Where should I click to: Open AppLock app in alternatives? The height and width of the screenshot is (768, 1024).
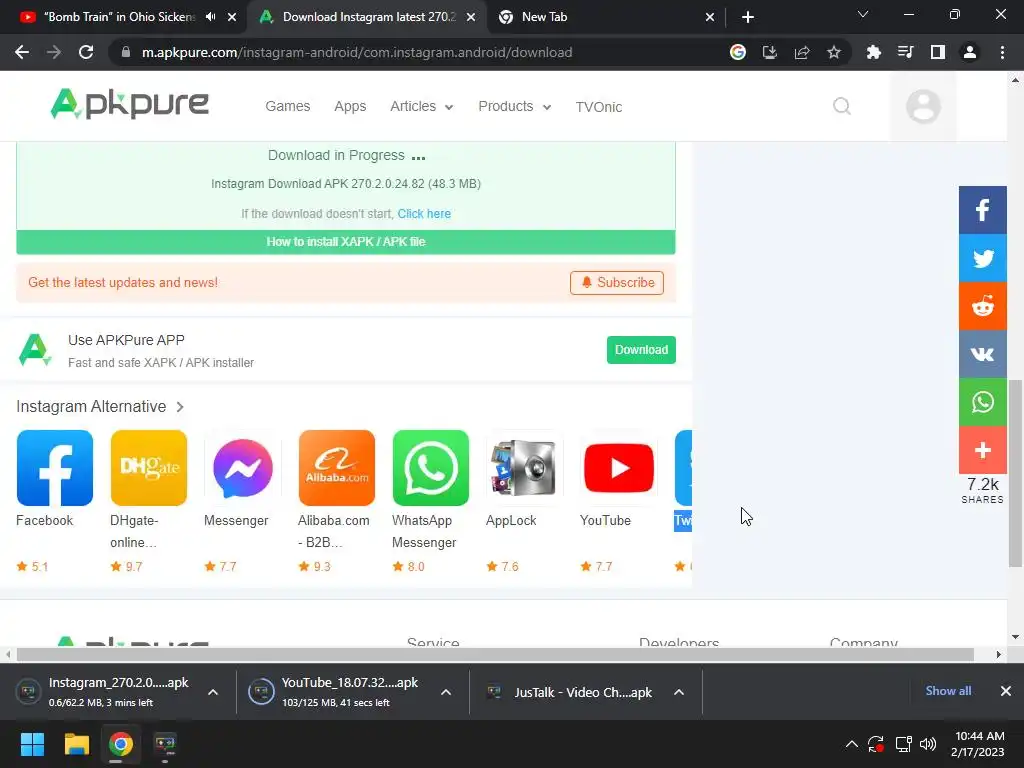[524, 468]
